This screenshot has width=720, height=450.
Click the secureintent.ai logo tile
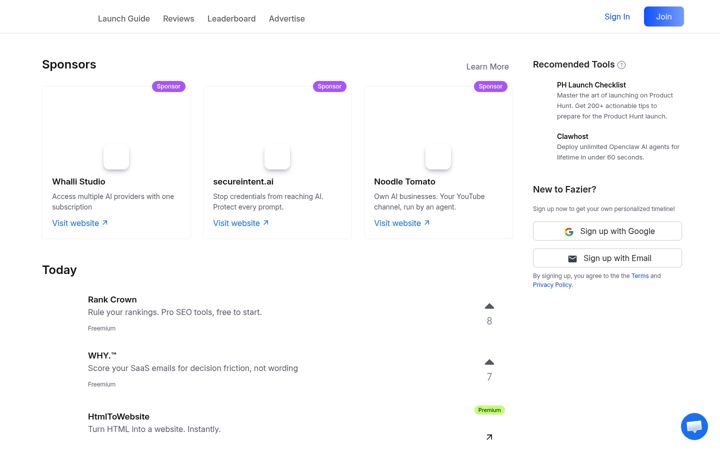coord(277,157)
